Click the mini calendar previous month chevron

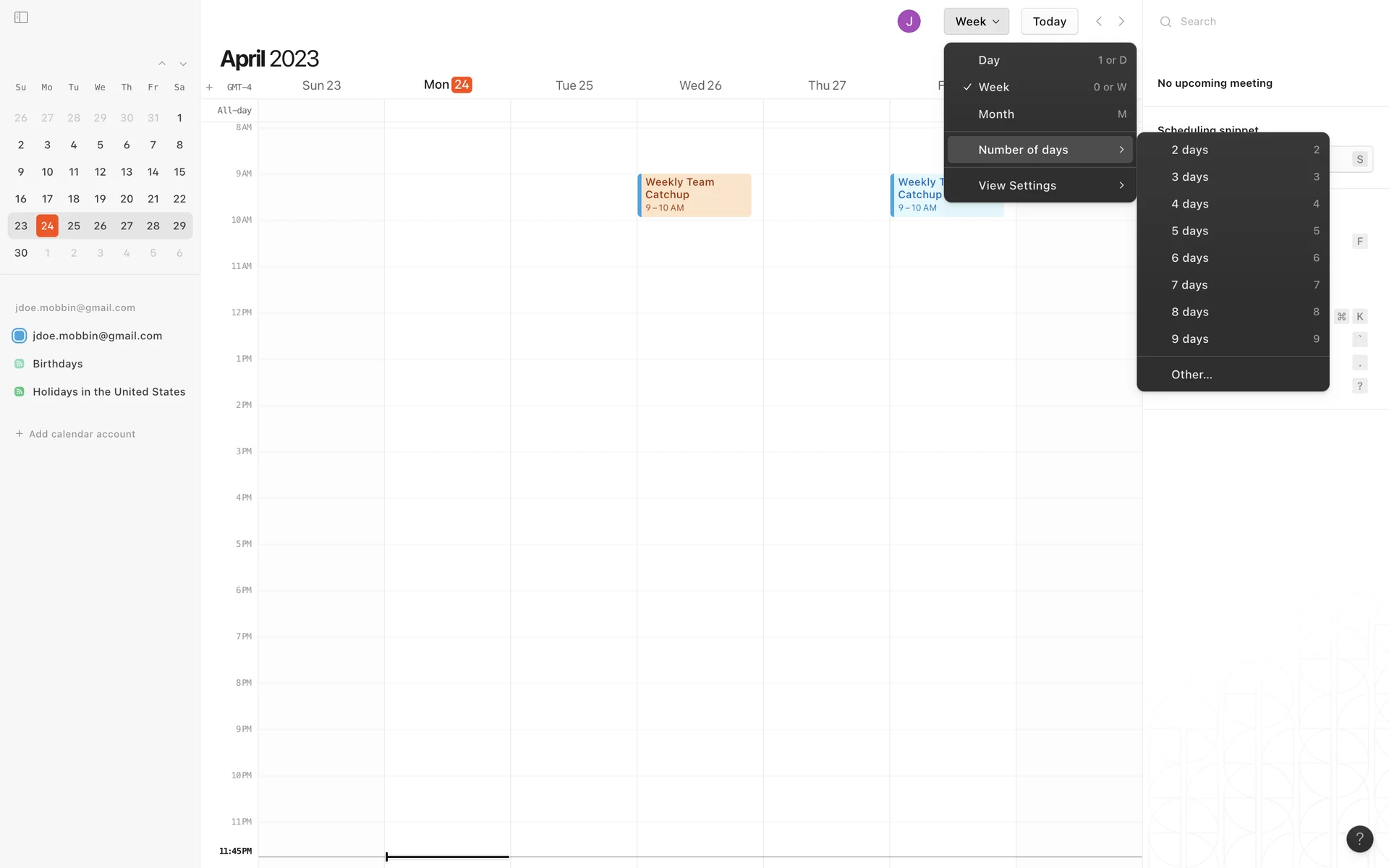pyautogui.click(x=162, y=64)
